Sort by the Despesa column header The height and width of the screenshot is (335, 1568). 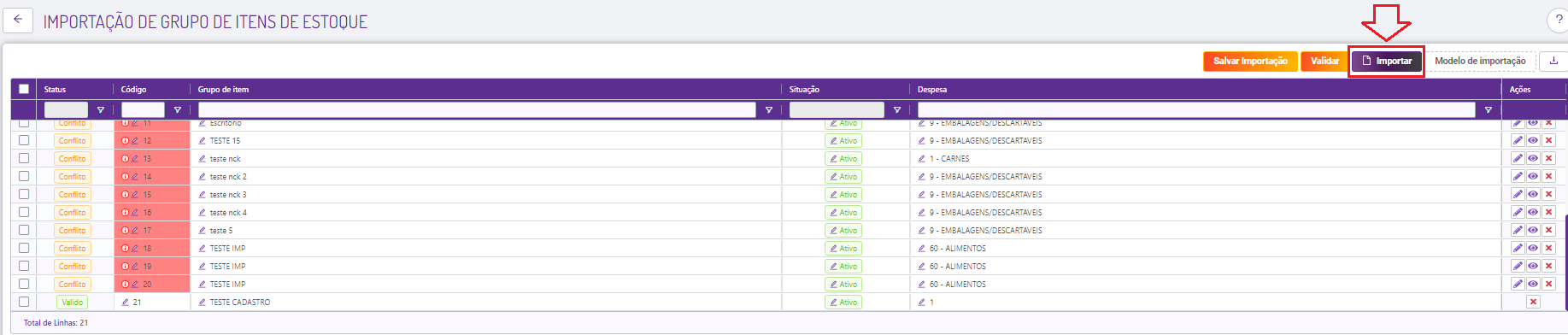coord(931,89)
